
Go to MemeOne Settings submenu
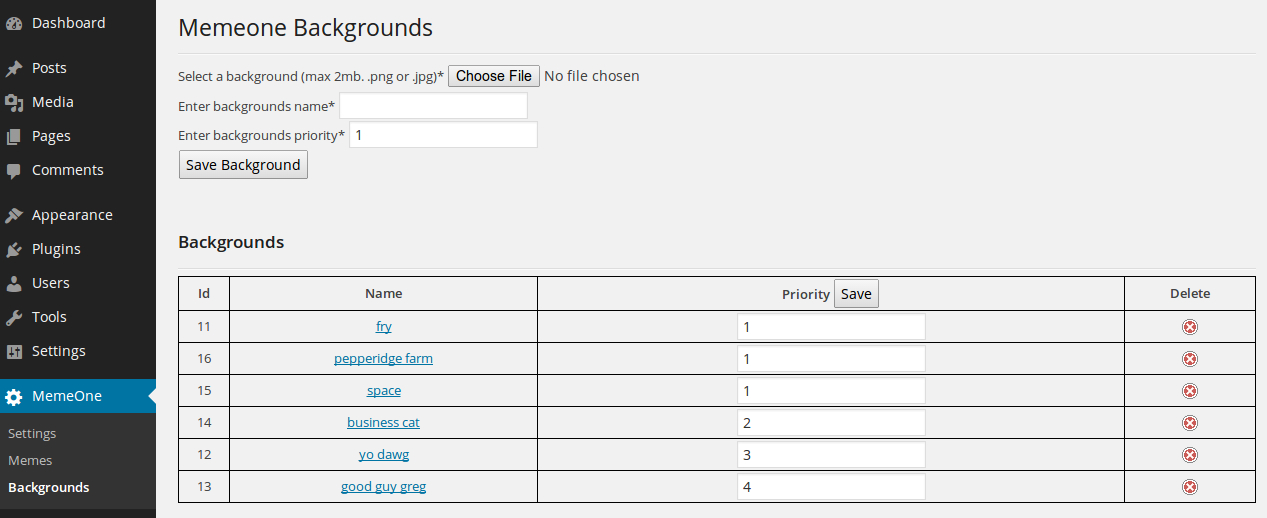[32, 434]
